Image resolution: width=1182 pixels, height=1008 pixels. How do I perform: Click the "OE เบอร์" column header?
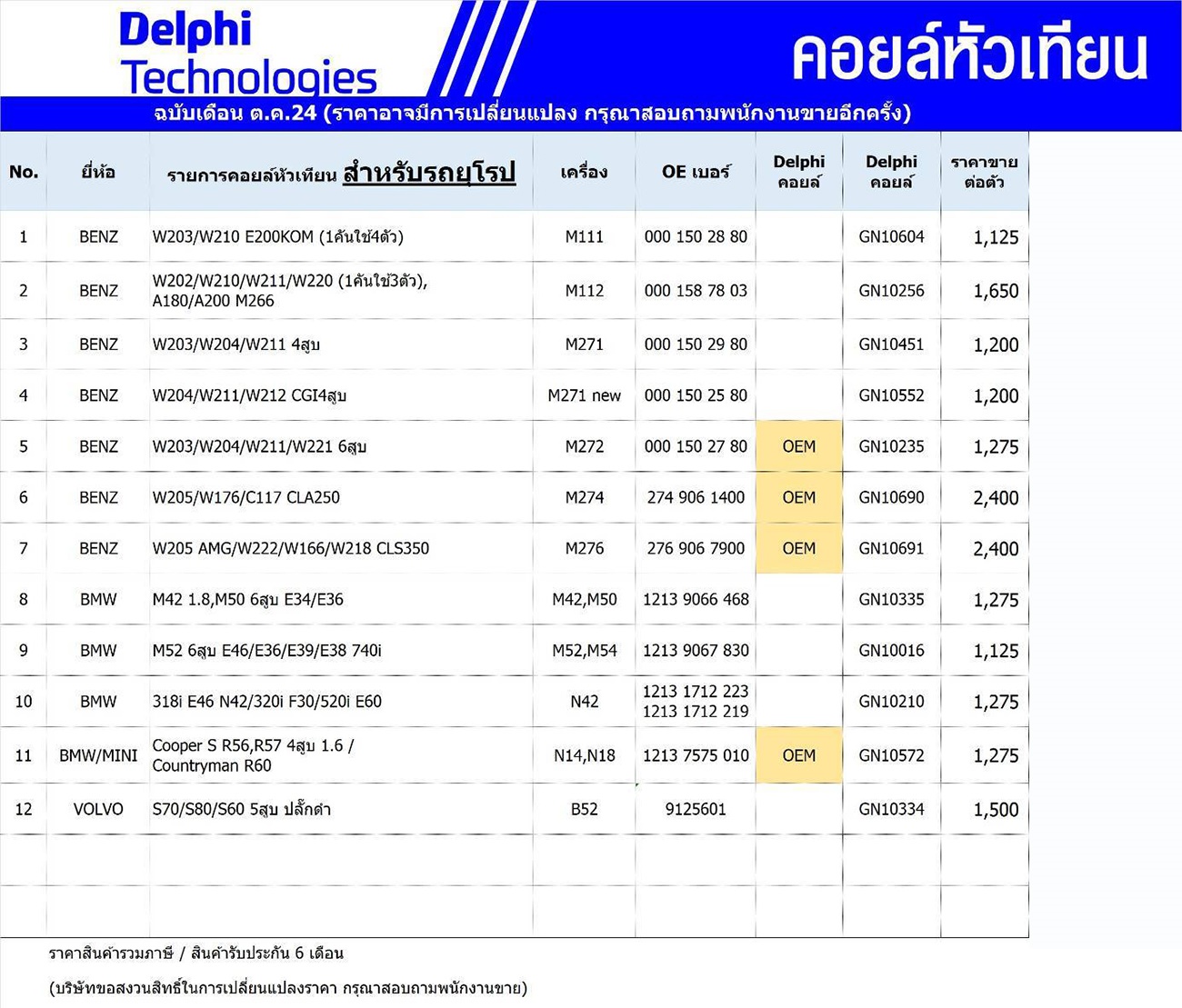click(696, 172)
